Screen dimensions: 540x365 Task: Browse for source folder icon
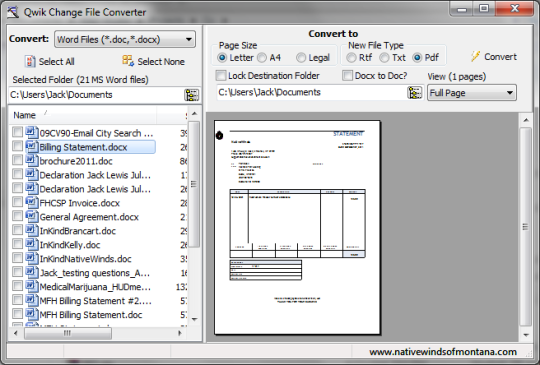(x=191, y=95)
